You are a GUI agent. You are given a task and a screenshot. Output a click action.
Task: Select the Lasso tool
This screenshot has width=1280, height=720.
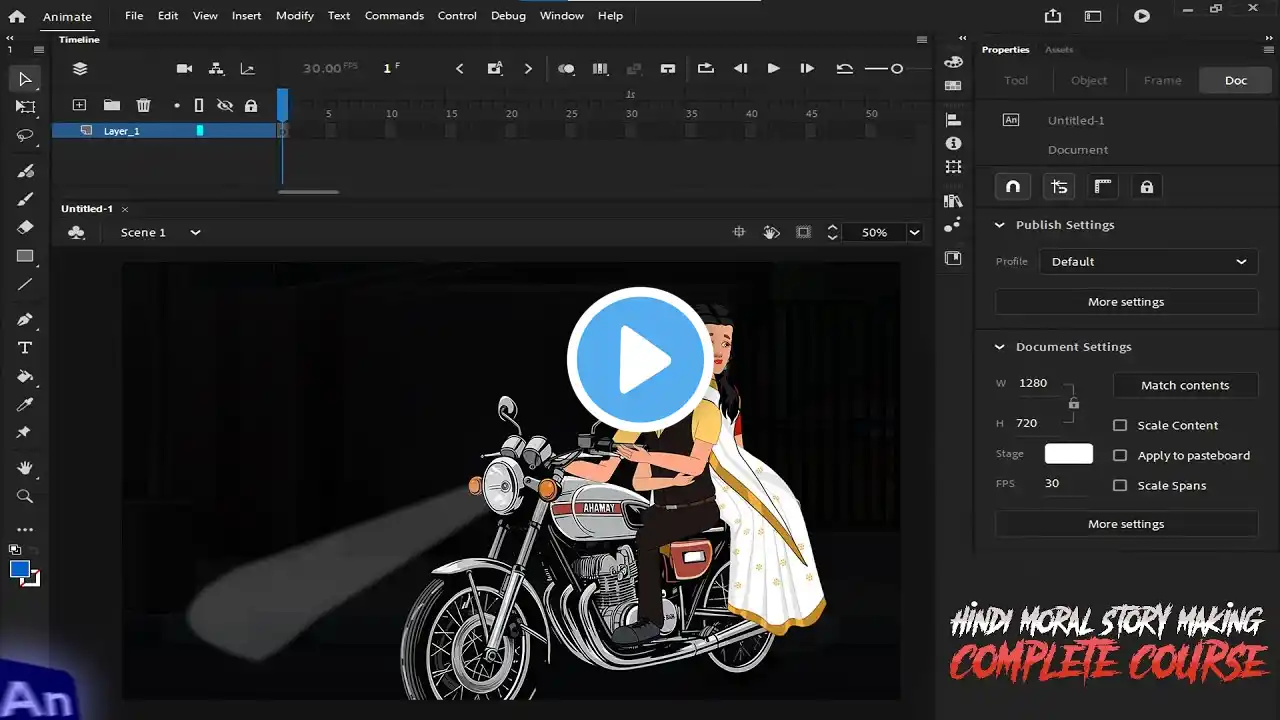pos(25,135)
